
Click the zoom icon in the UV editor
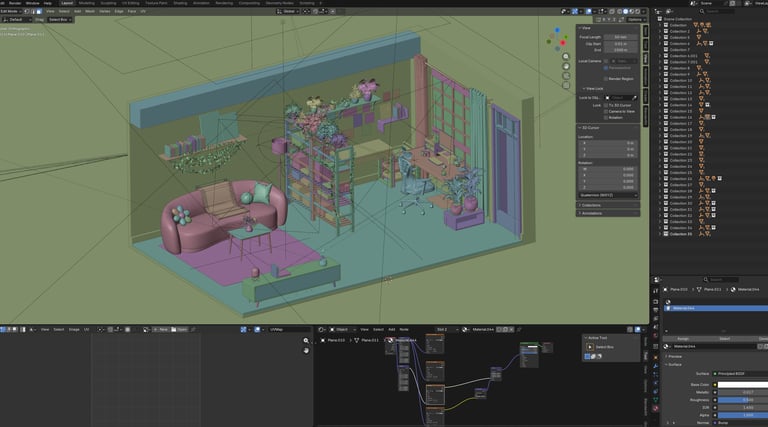pos(306,341)
